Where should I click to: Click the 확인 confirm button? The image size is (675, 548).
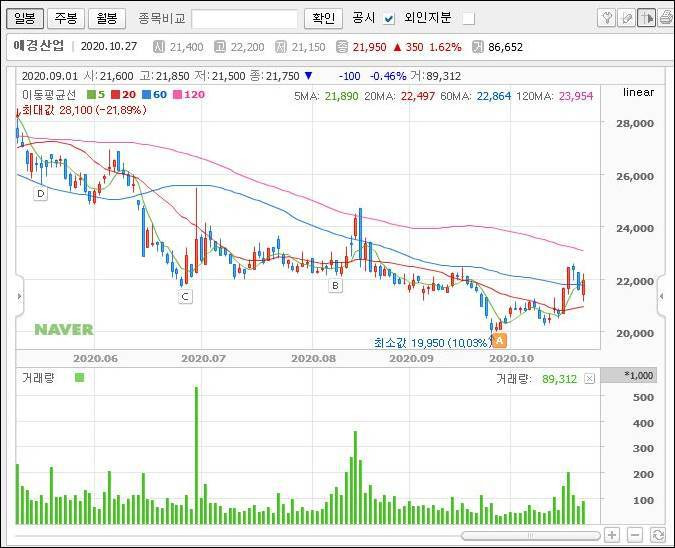323,19
